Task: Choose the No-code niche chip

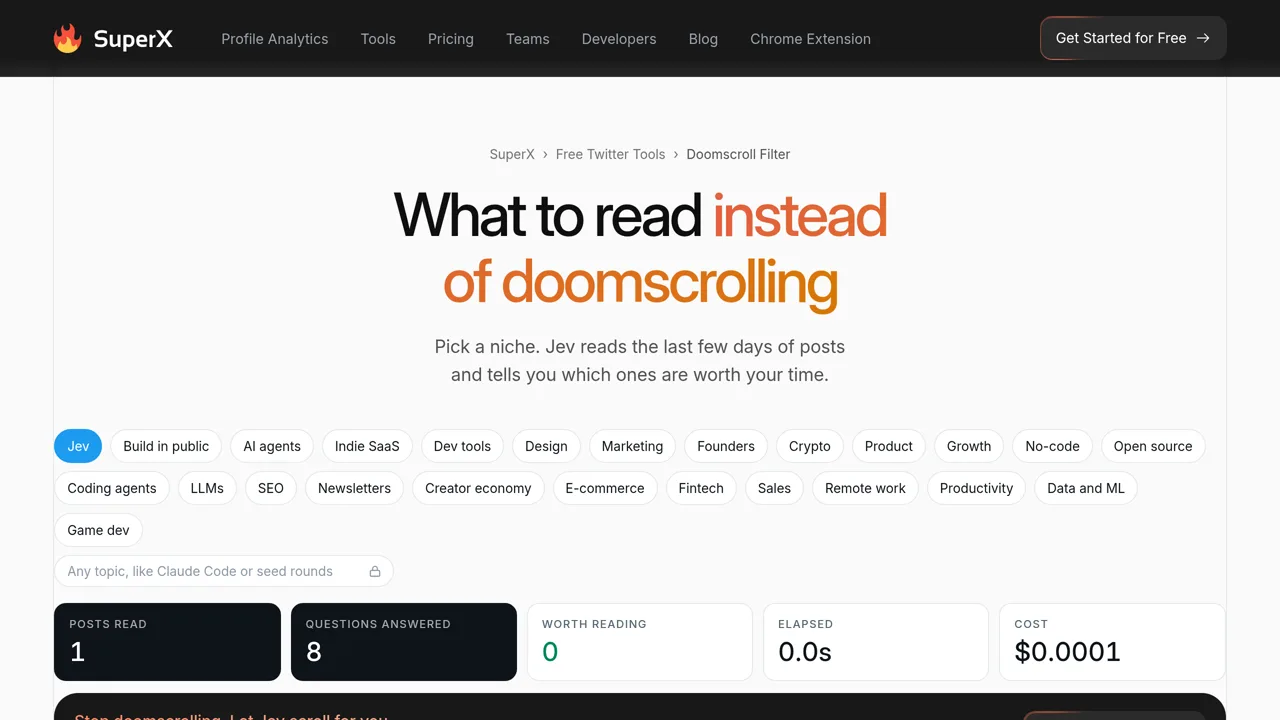Action: pyautogui.click(x=1052, y=446)
